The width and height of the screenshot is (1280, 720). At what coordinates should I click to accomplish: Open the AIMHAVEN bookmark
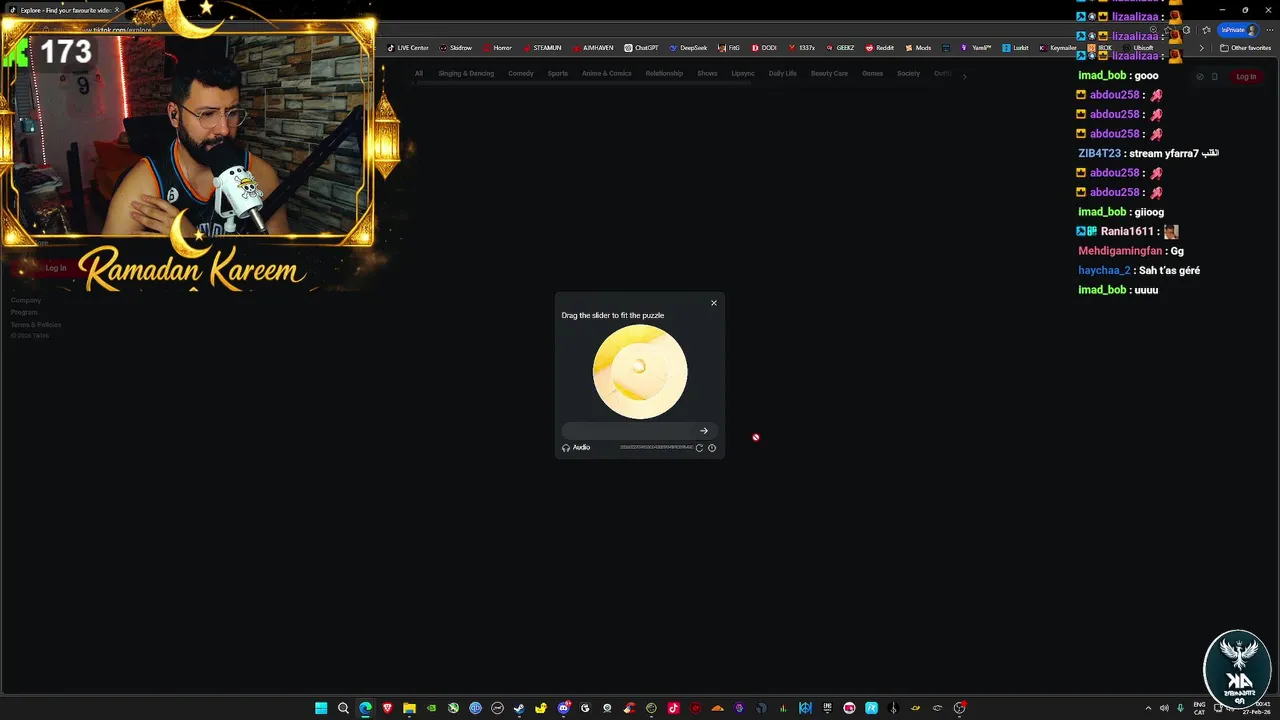pyautogui.click(x=593, y=48)
